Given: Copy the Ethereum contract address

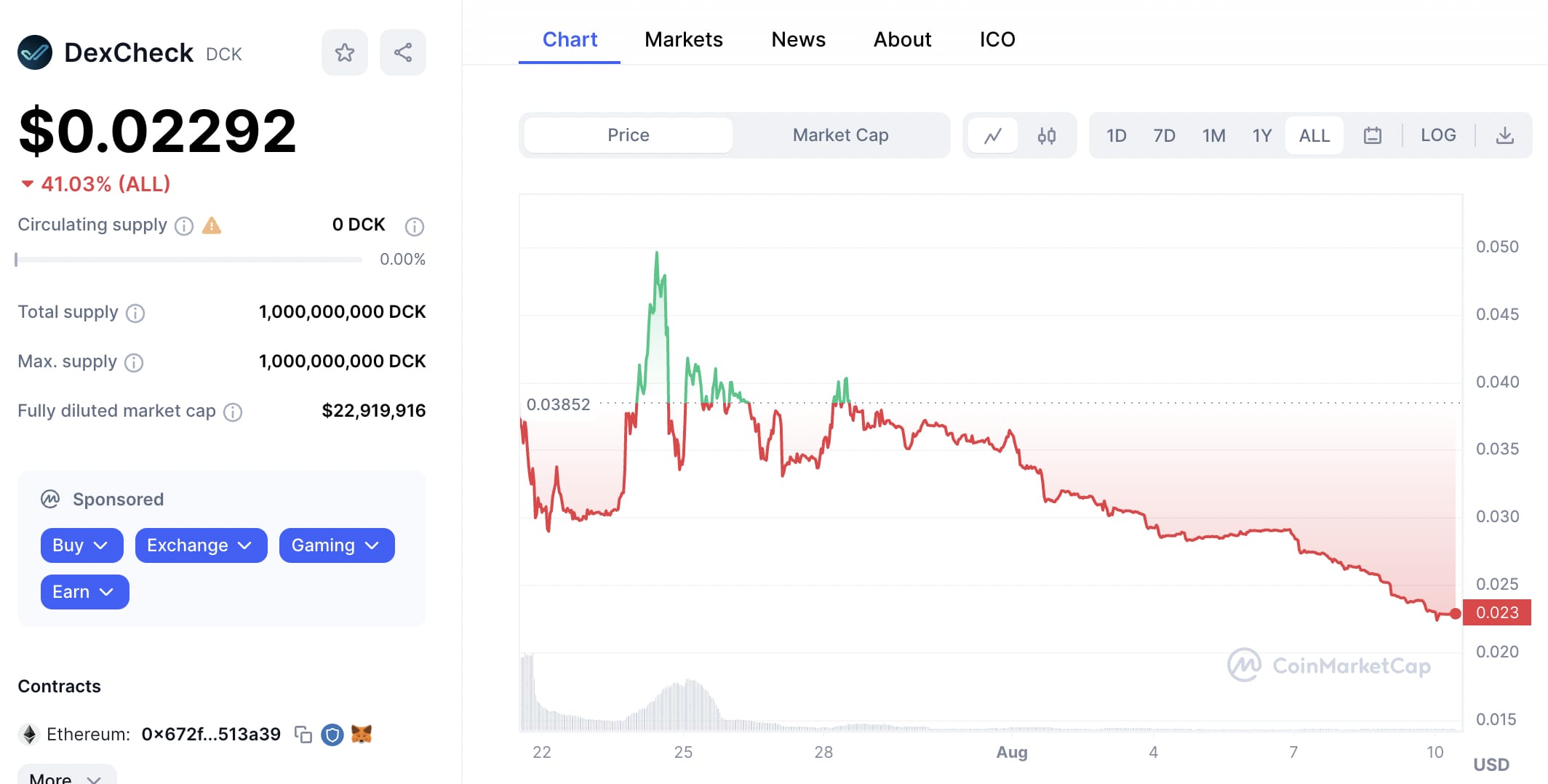Looking at the screenshot, I should point(303,735).
